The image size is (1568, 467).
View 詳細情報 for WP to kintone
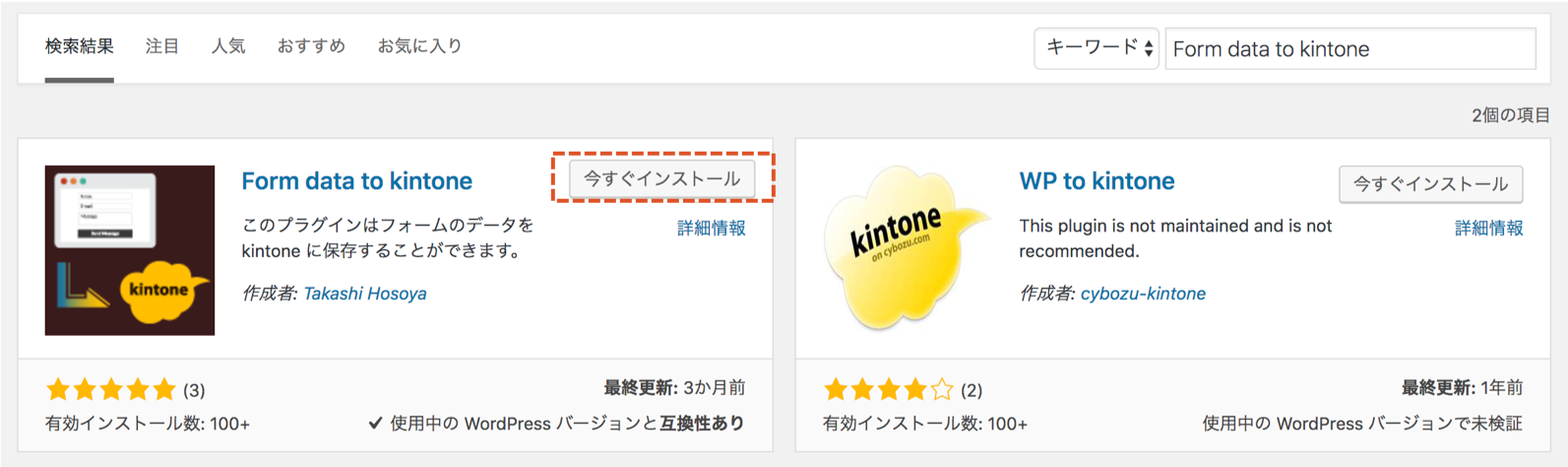[1488, 229]
